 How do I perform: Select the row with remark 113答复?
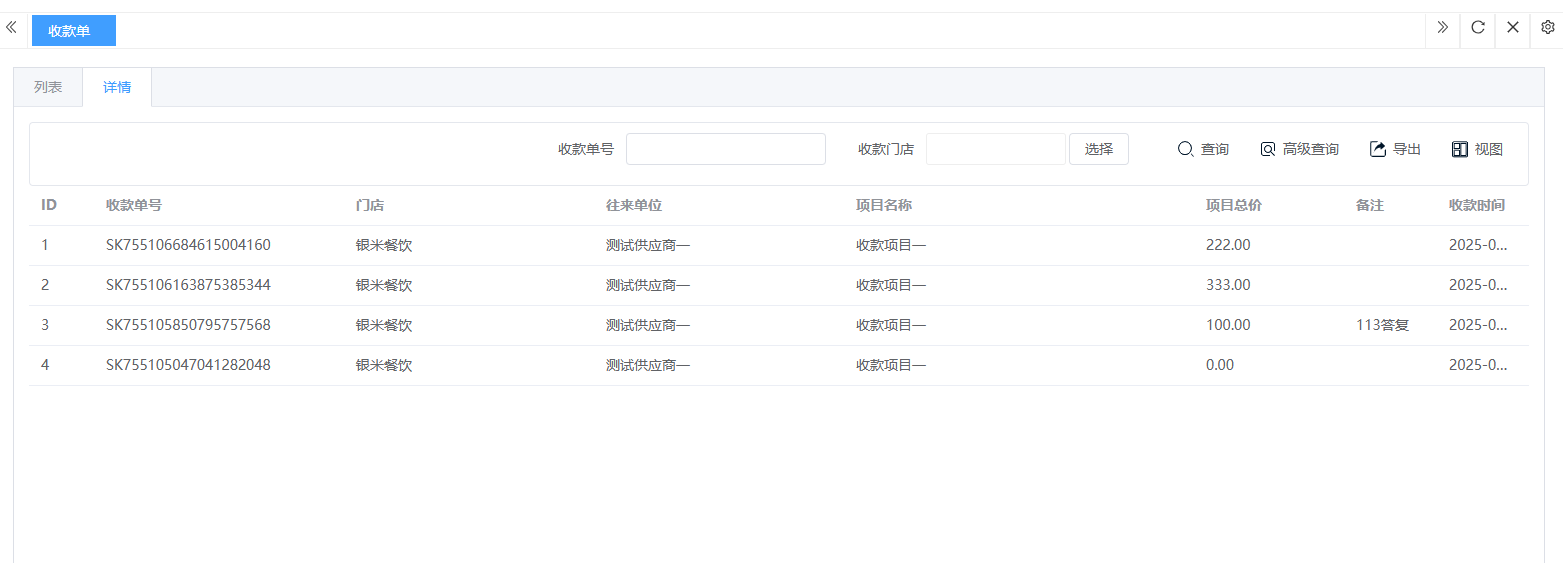point(1382,325)
